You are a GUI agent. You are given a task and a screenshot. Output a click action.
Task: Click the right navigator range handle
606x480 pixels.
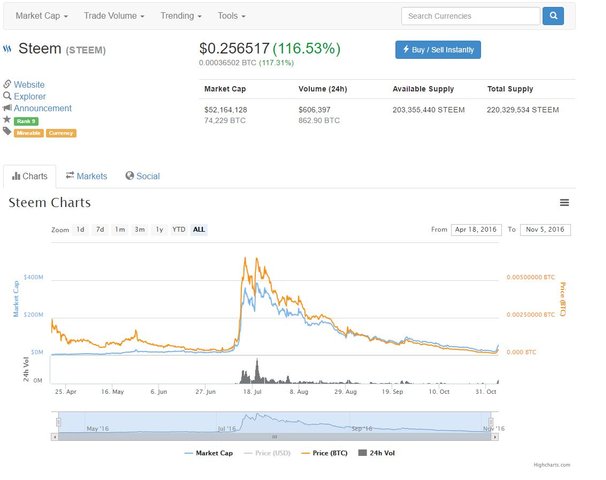point(491,422)
